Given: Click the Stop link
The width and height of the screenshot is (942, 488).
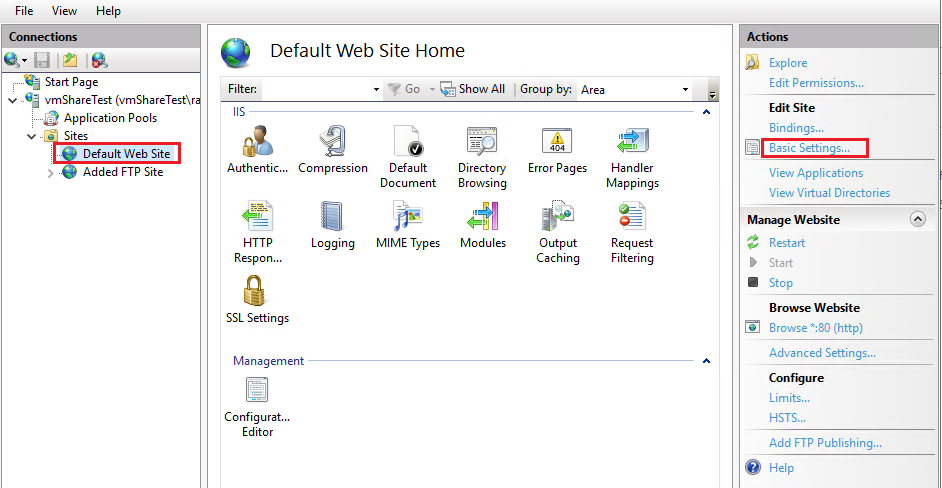Looking at the screenshot, I should click(x=781, y=282).
